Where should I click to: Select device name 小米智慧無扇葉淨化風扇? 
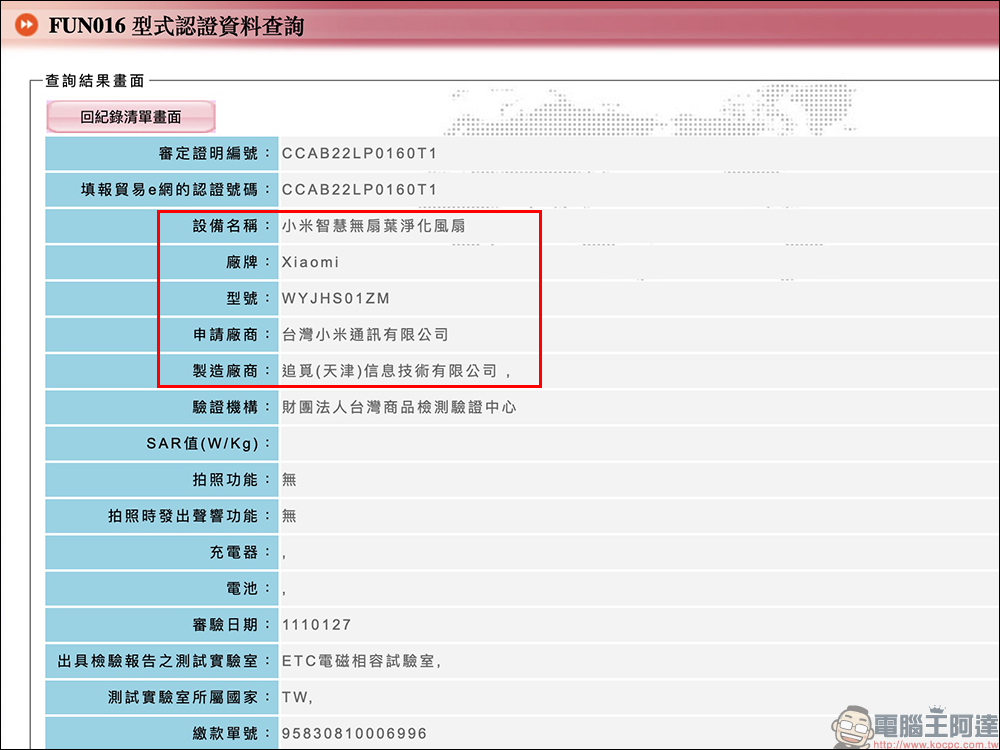pyautogui.click(x=374, y=226)
